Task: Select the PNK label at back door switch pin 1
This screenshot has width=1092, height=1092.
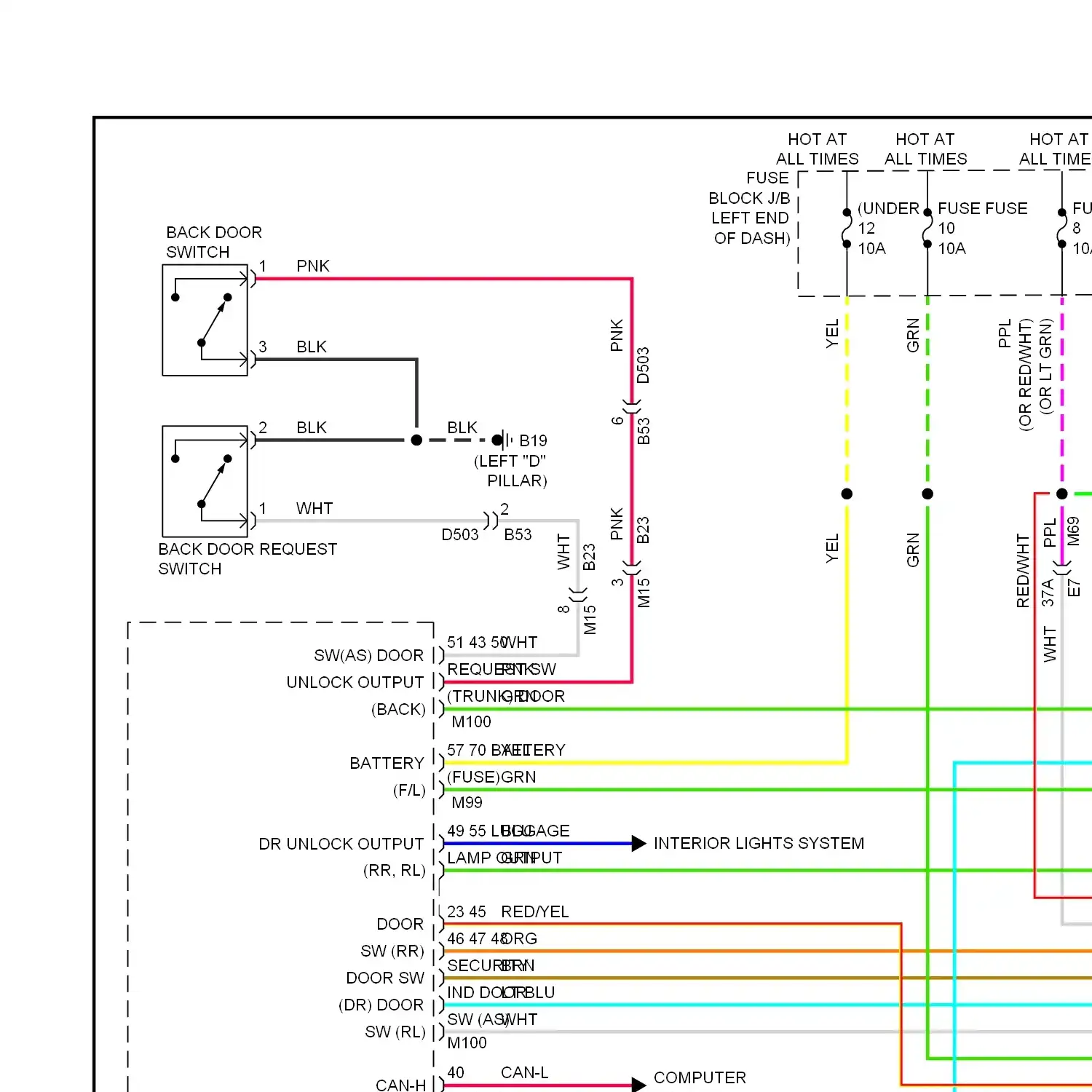Action: click(x=313, y=266)
